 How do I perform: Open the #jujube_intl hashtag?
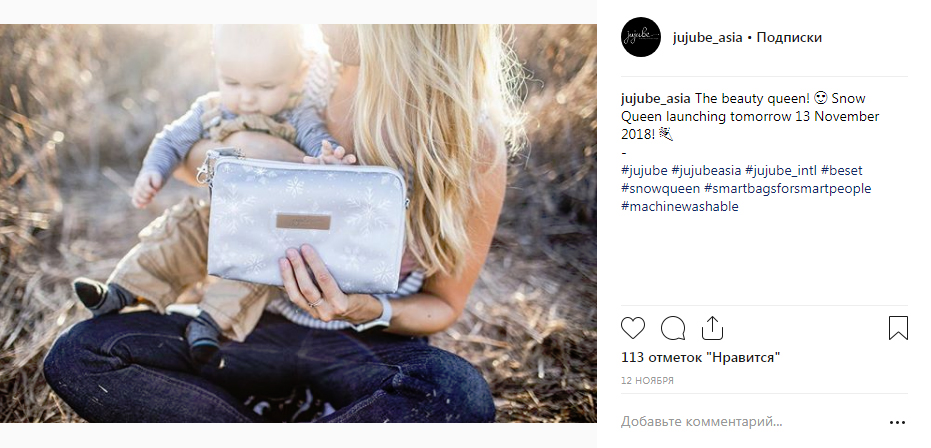click(781, 171)
